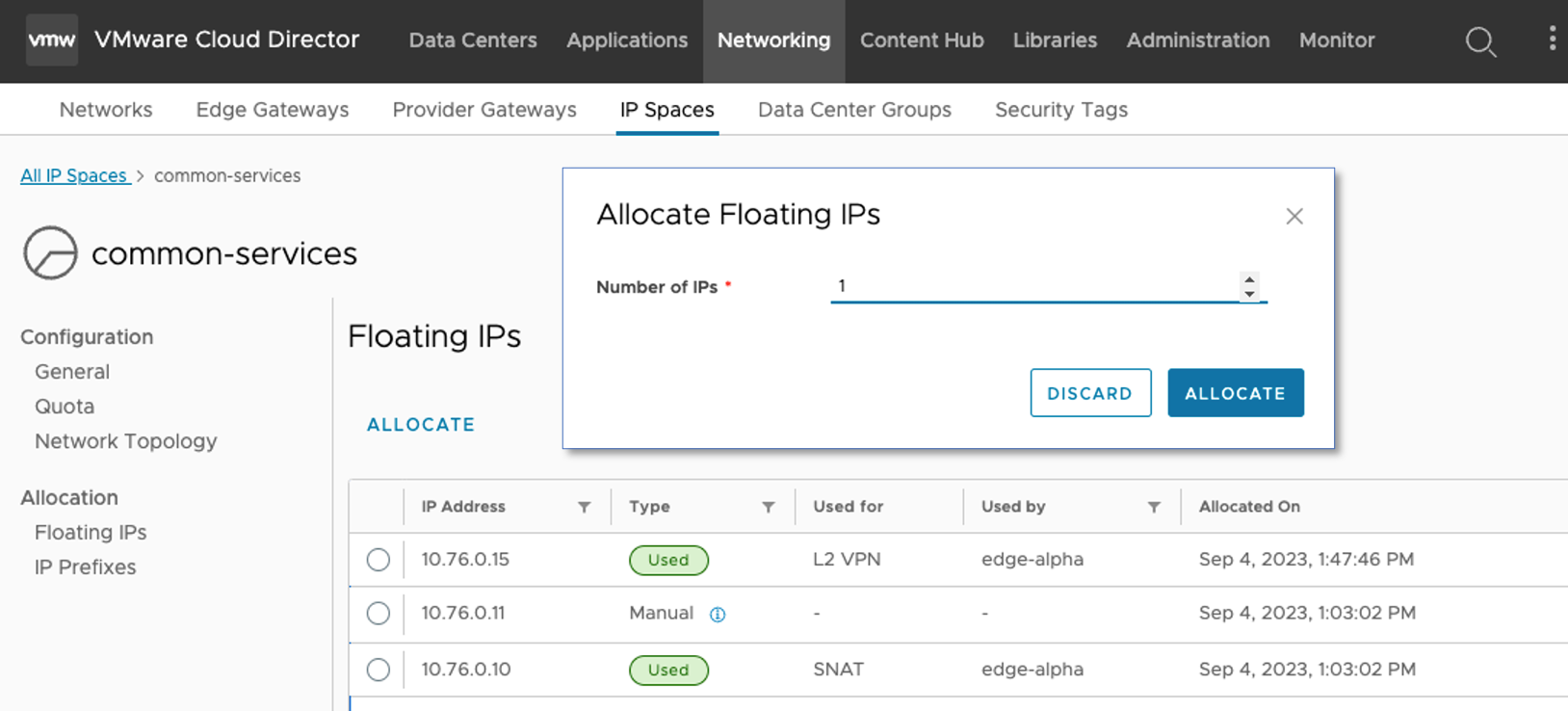Filter the Used by column

(1154, 508)
